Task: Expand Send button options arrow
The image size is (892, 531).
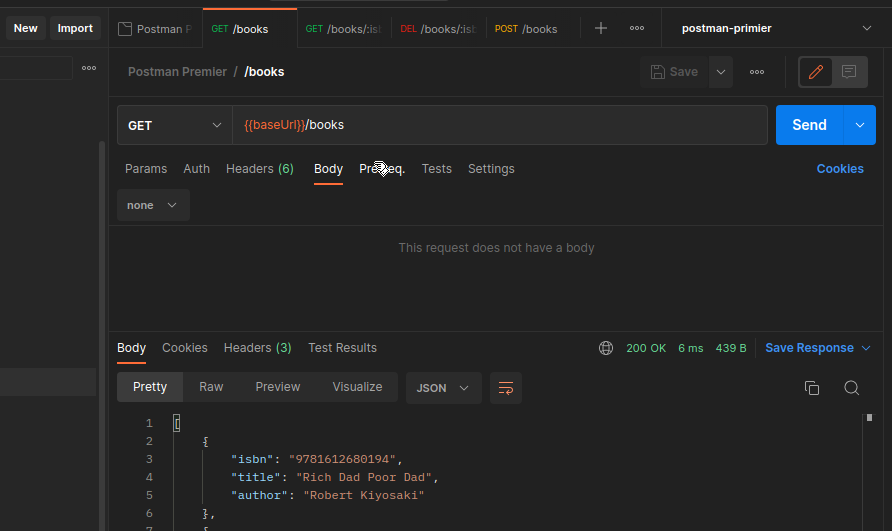Action: pos(860,125)
